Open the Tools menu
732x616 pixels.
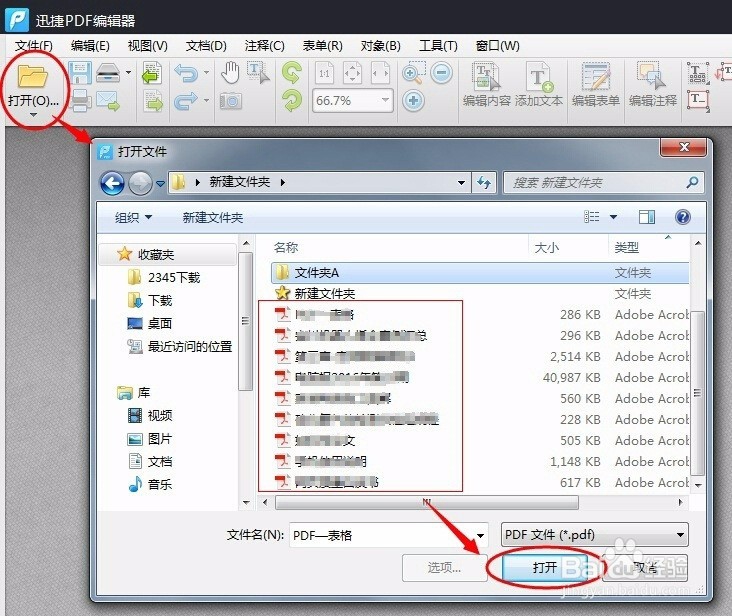click(x=438, y=46)
